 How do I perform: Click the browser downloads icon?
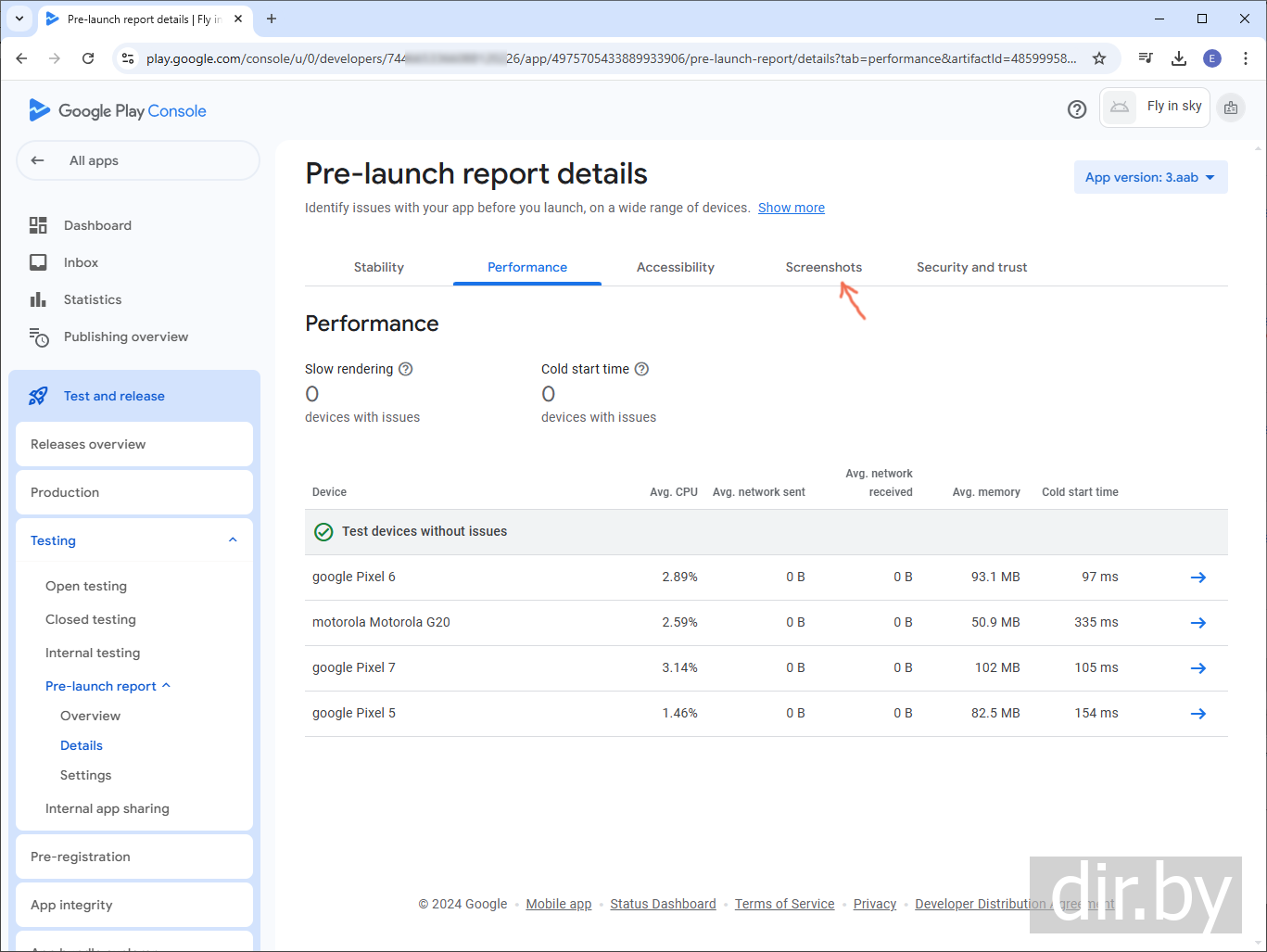pos(1179,58)
